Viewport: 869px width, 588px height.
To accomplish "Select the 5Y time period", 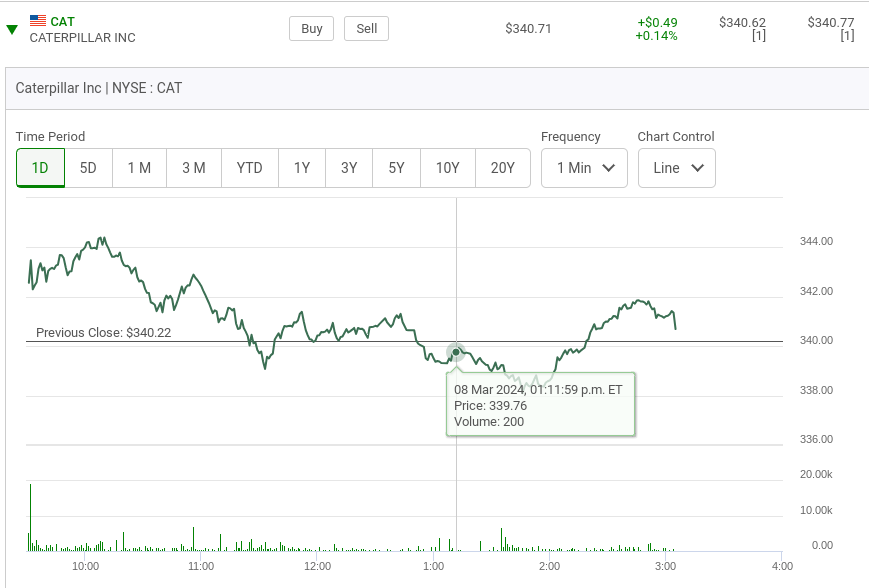I will click(396, 168).
